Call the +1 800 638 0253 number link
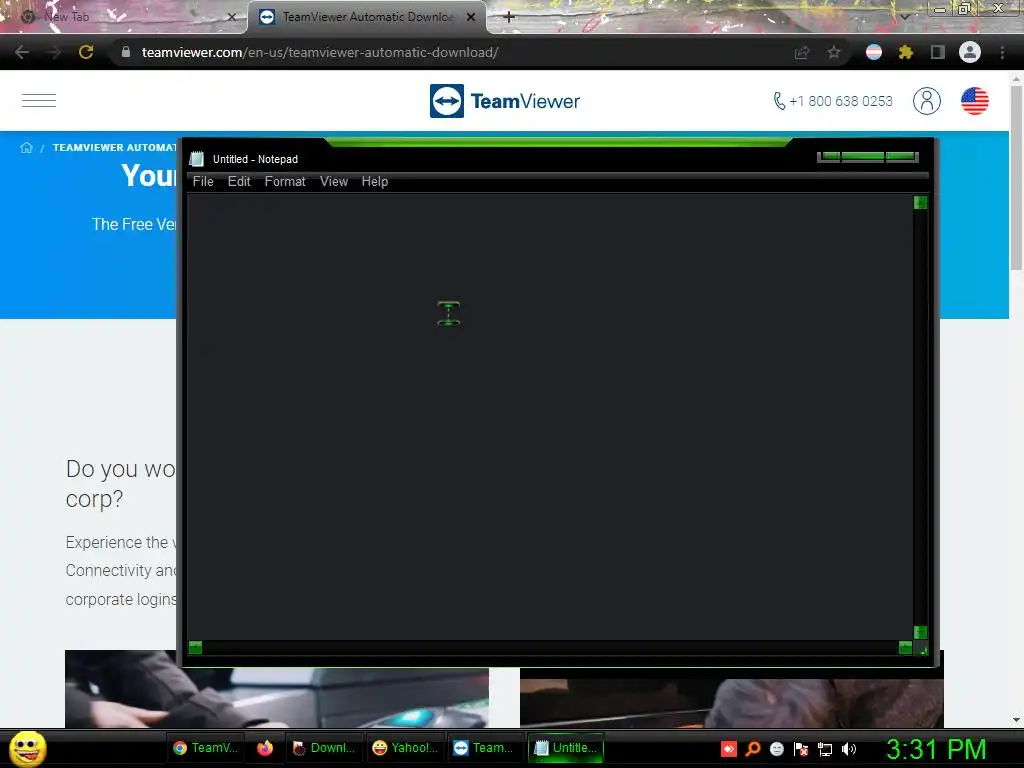The width and height of the screenshot is (1024, 768). tap(833, 101)
